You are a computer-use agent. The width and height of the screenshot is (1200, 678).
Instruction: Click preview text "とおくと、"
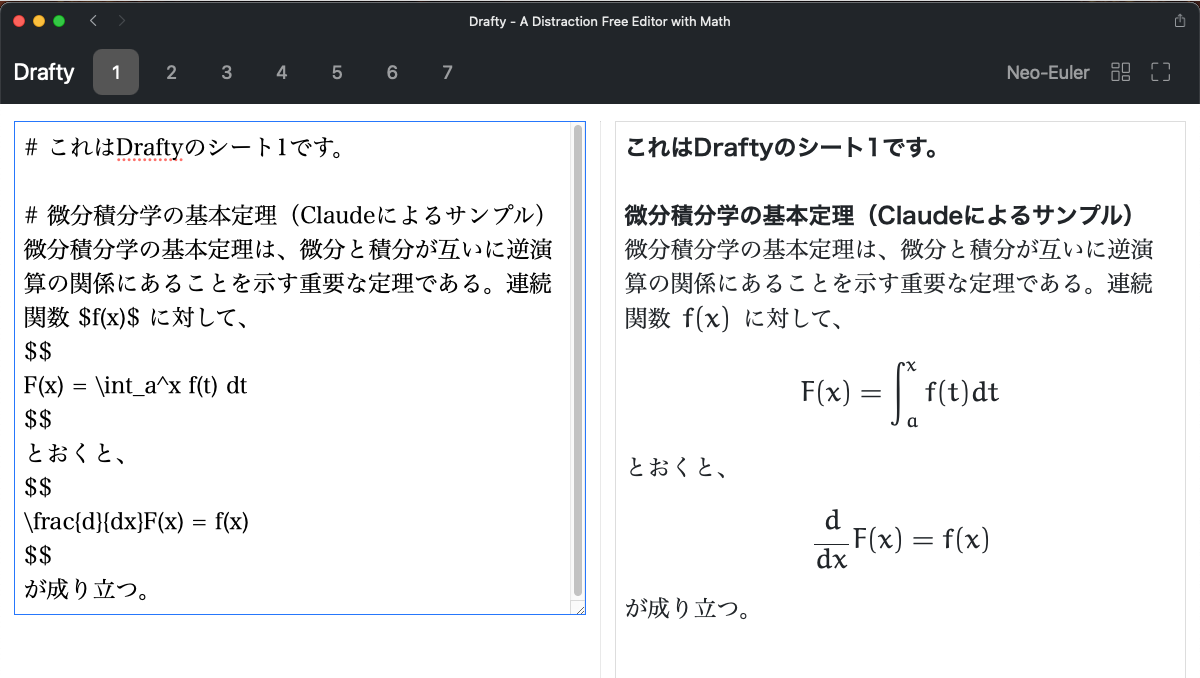tap(676, 466)
